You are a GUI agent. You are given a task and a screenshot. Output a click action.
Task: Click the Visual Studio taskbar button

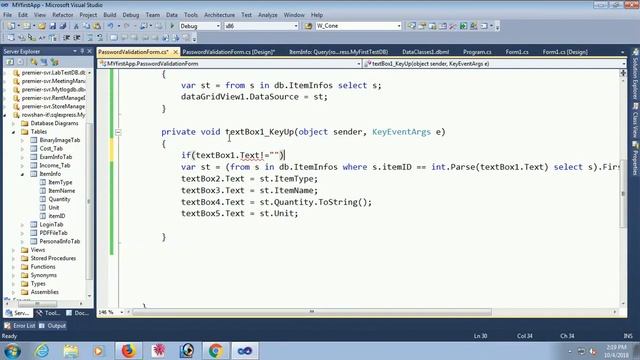pos(244,351)
